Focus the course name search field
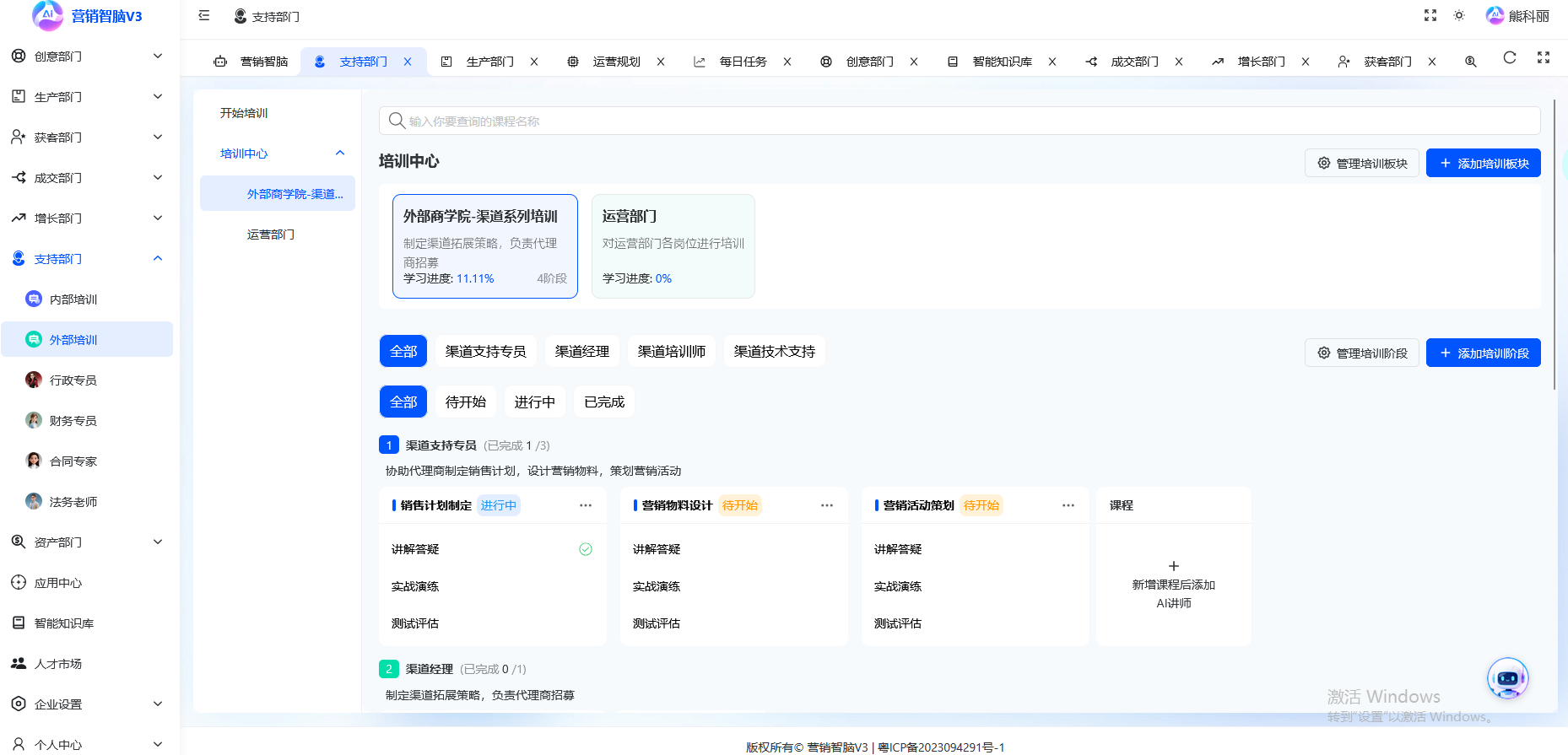The height and width of the screenshot is (755, 1568). pyautogui.click(x=960, y=121)
